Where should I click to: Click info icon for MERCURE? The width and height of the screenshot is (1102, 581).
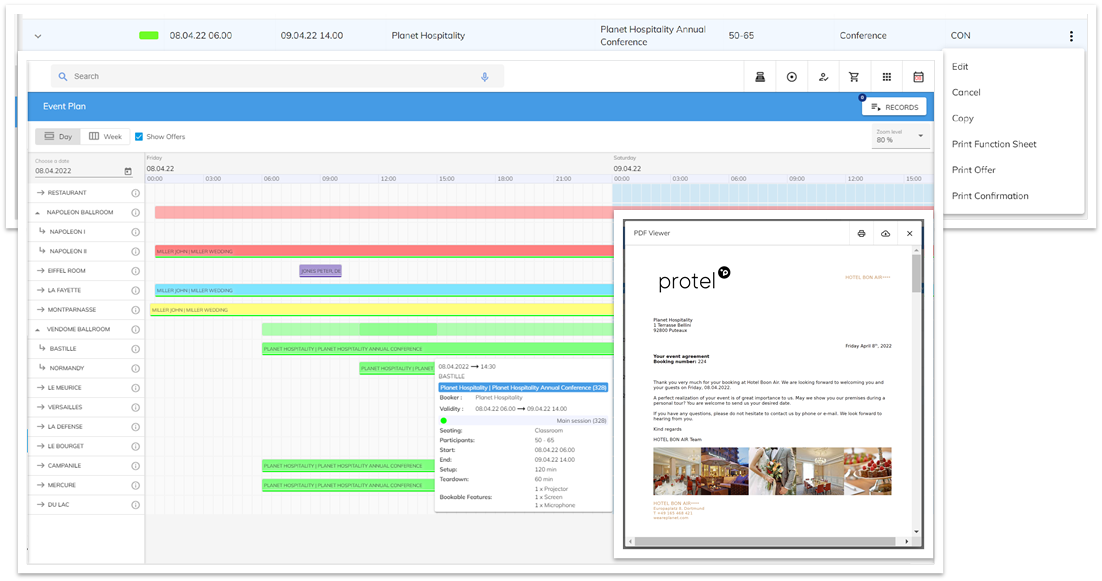pos(136,485)
